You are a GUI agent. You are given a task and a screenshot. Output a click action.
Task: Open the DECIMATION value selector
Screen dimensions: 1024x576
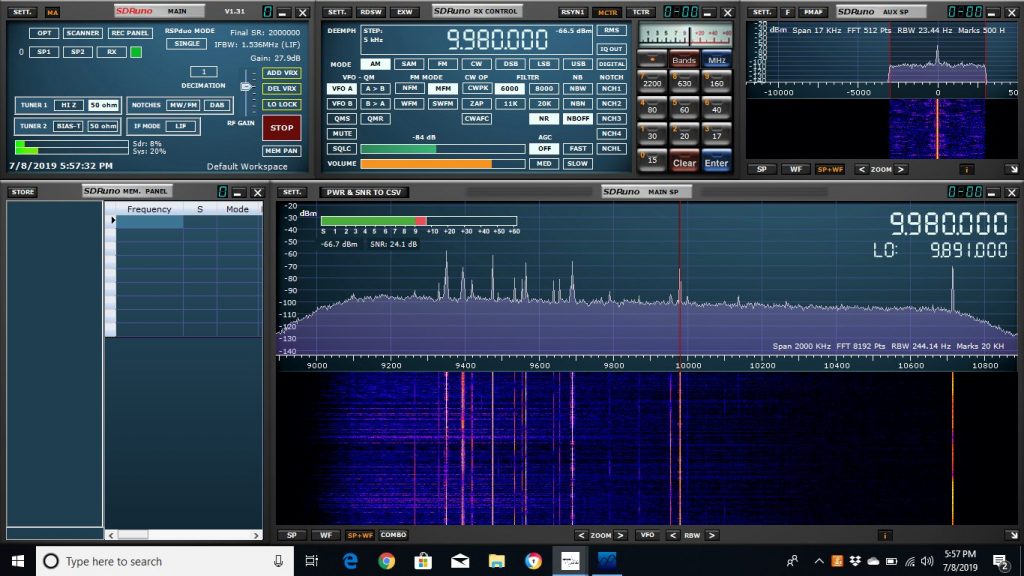click(204, 72)
